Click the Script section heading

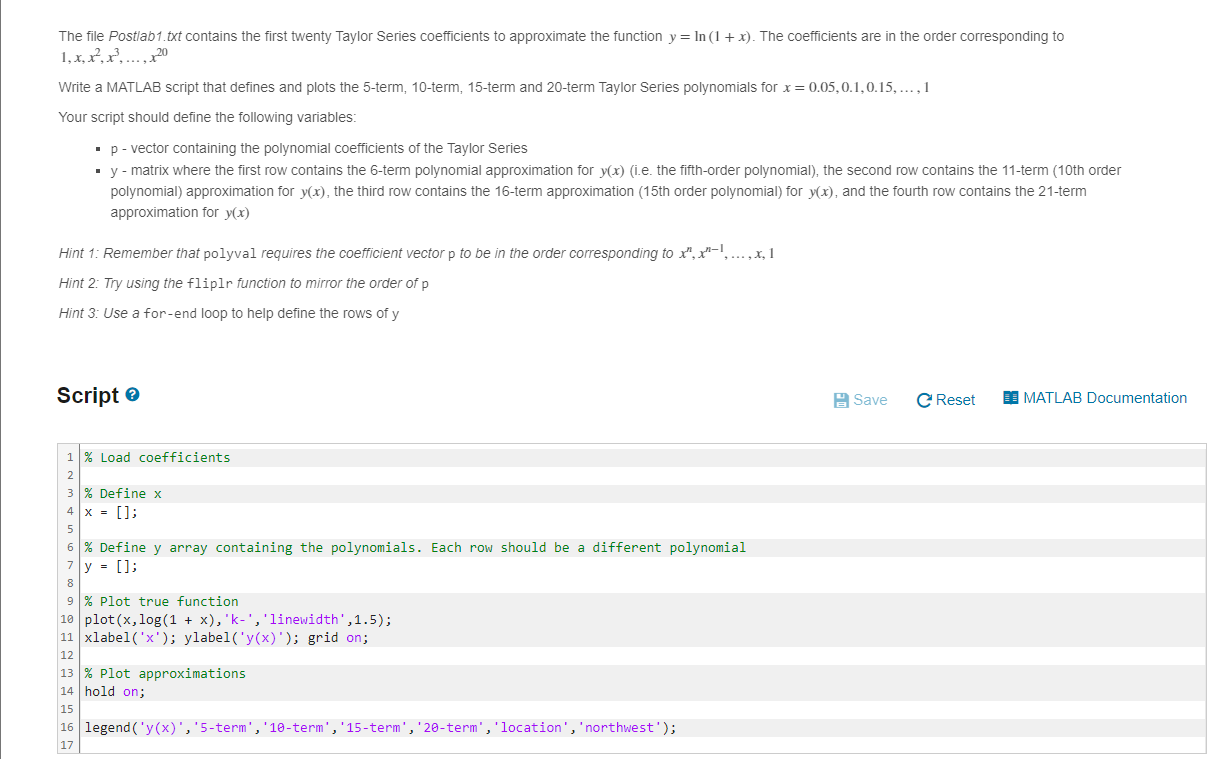pos(88,395)
